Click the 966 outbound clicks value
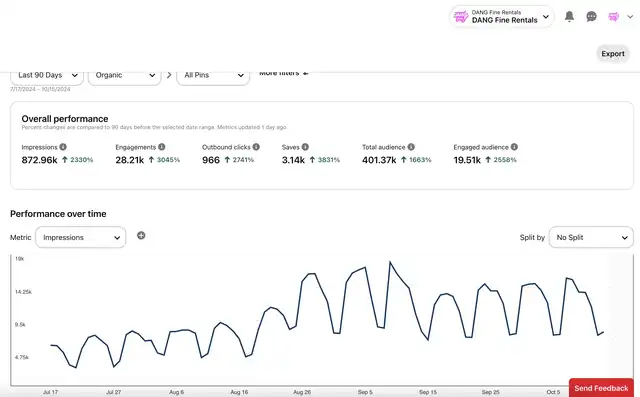This screenshot has height=397, width=640. pyautogui.click(x=211, y=160)
